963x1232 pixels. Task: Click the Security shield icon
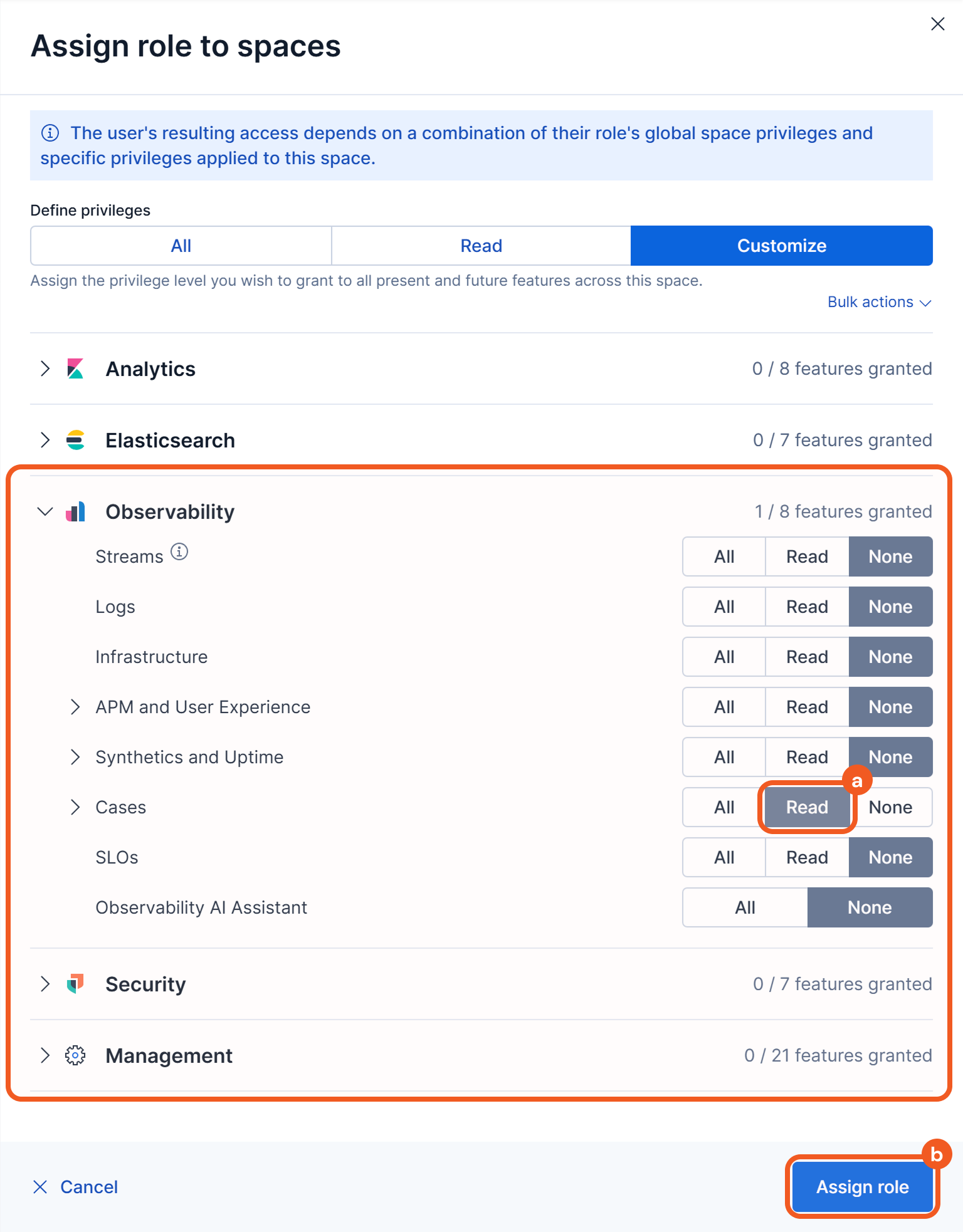pos(75,984)
